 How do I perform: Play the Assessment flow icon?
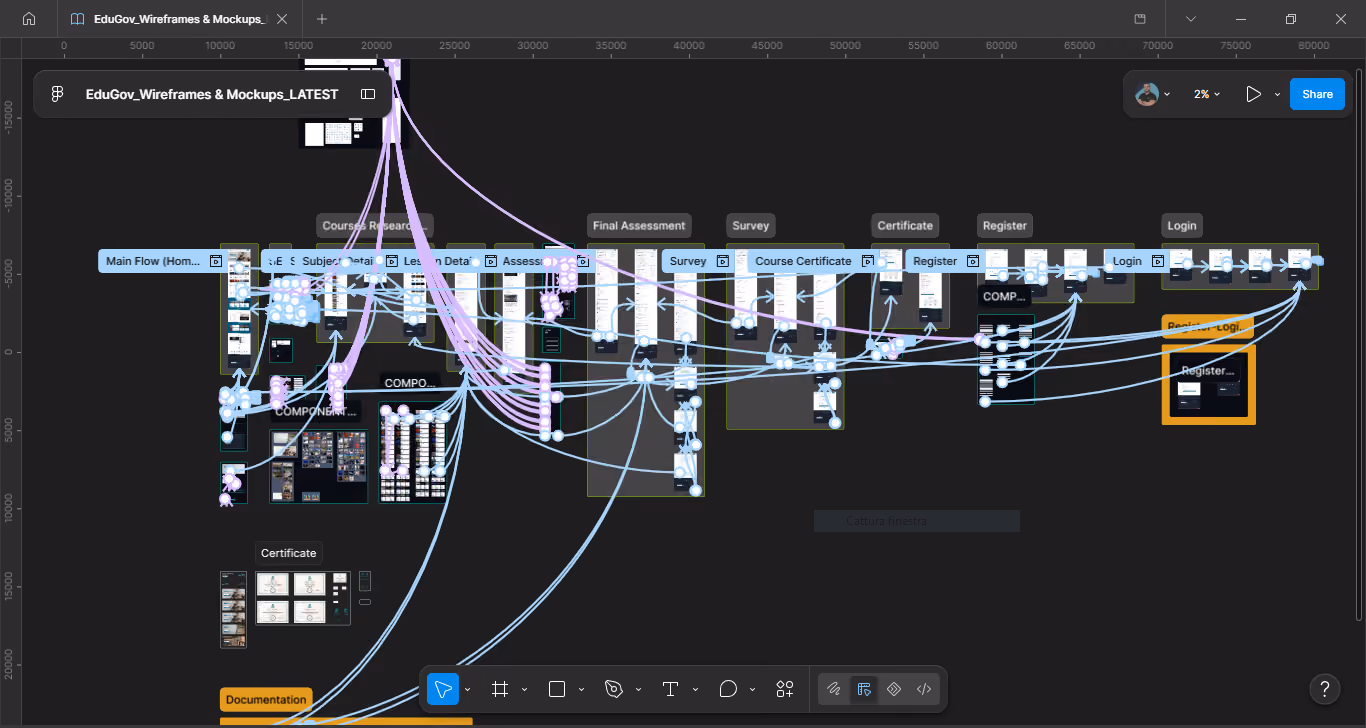point(581,261)
